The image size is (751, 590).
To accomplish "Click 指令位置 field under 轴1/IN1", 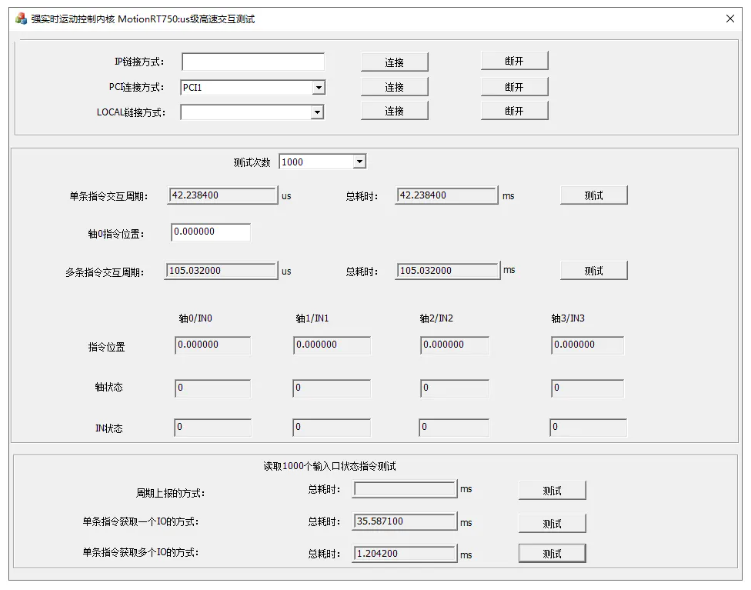I will click(x=331, y=345).
